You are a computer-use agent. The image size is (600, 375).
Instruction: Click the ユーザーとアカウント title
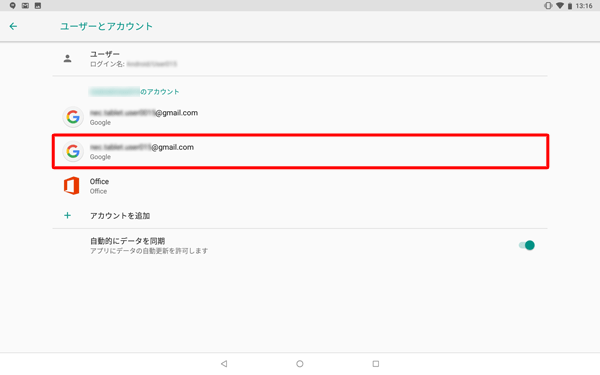106,26
